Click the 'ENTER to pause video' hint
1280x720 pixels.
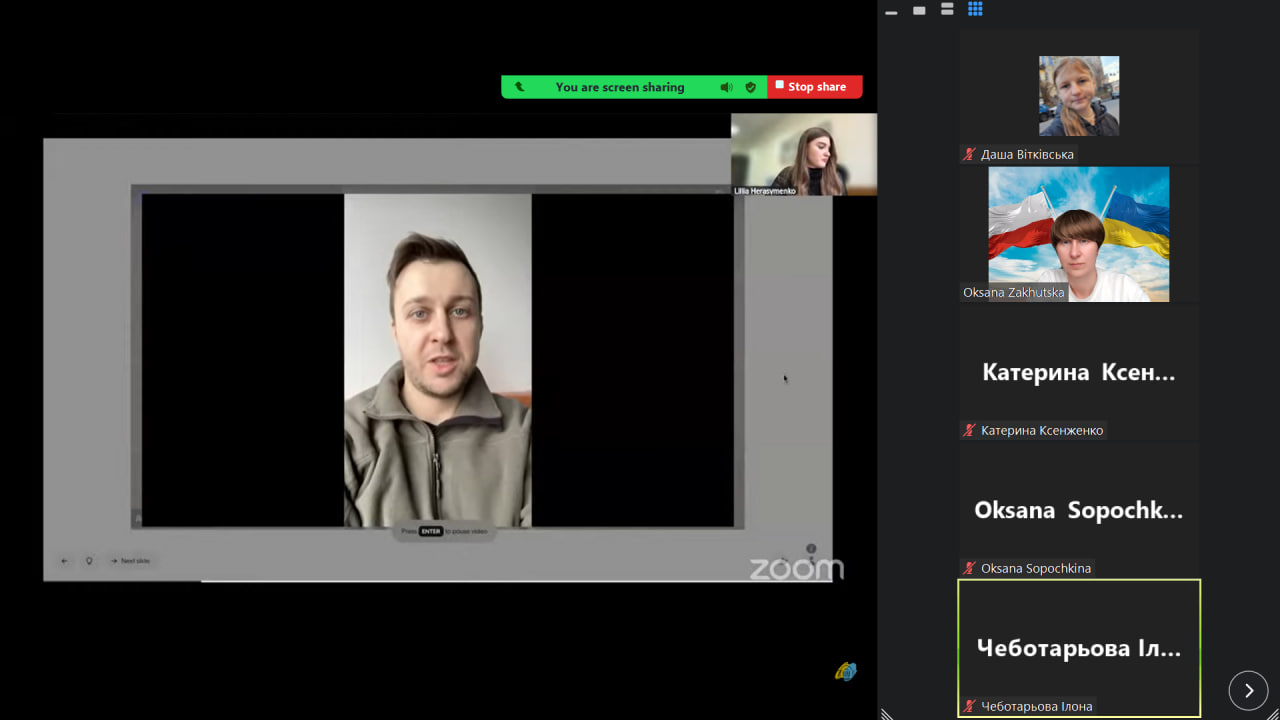(444, 531)
